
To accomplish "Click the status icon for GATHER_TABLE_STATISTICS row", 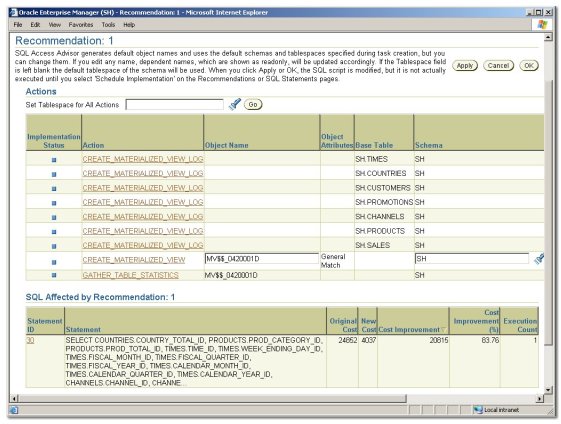I will 54,275.
